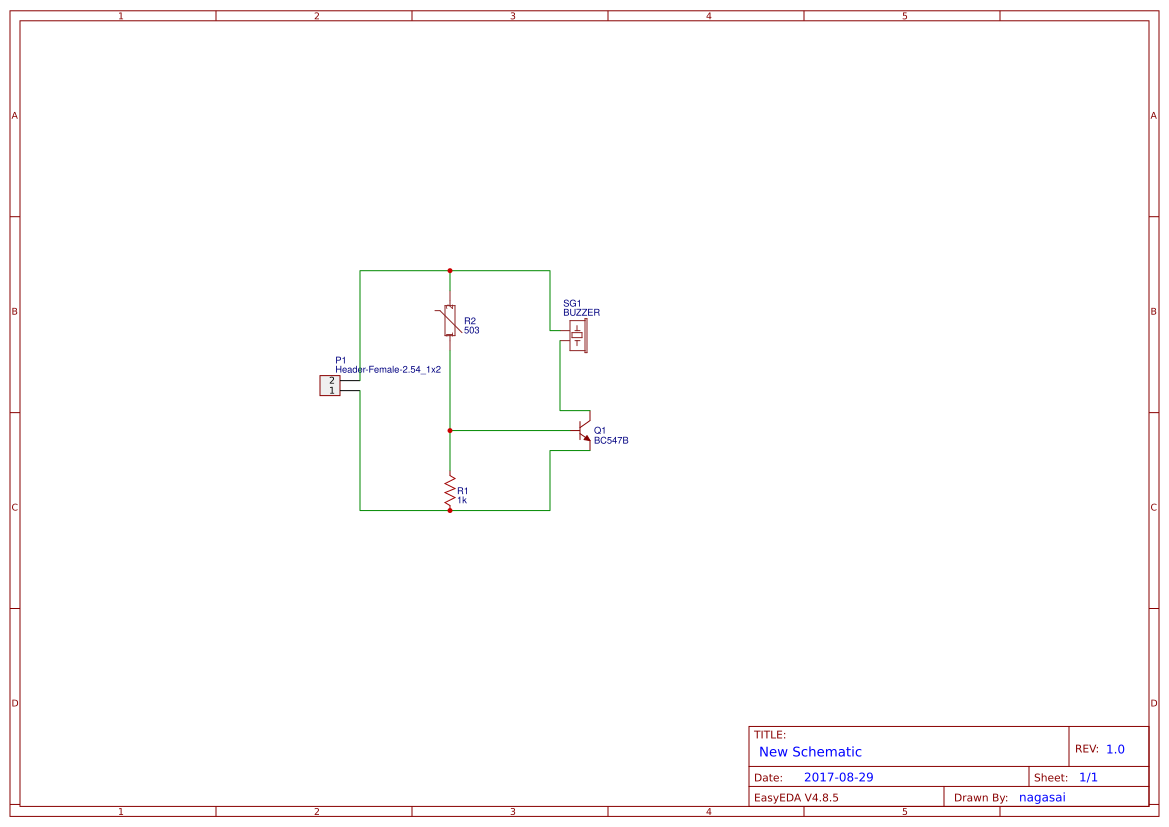Click the junction dot at transistor base wire
Viewport: 1169px width, 827px height.
click(x=450, y=430)
